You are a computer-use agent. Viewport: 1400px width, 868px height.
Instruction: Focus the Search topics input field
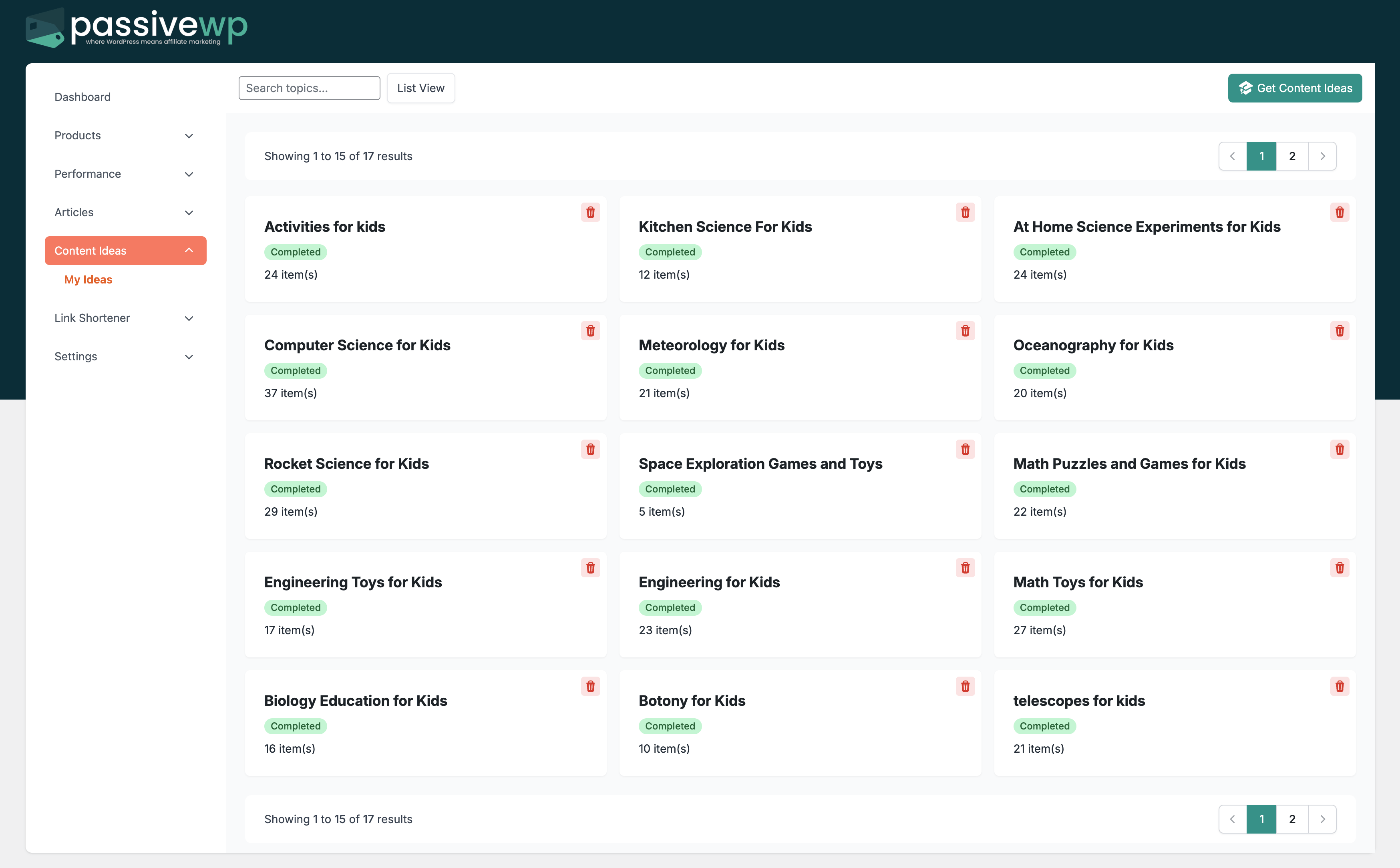pos(309,88)
